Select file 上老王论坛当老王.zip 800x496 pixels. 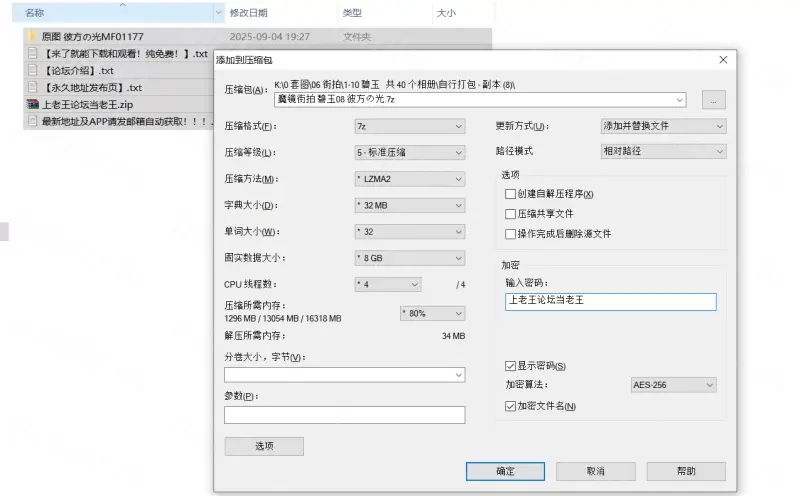(87, 105)
